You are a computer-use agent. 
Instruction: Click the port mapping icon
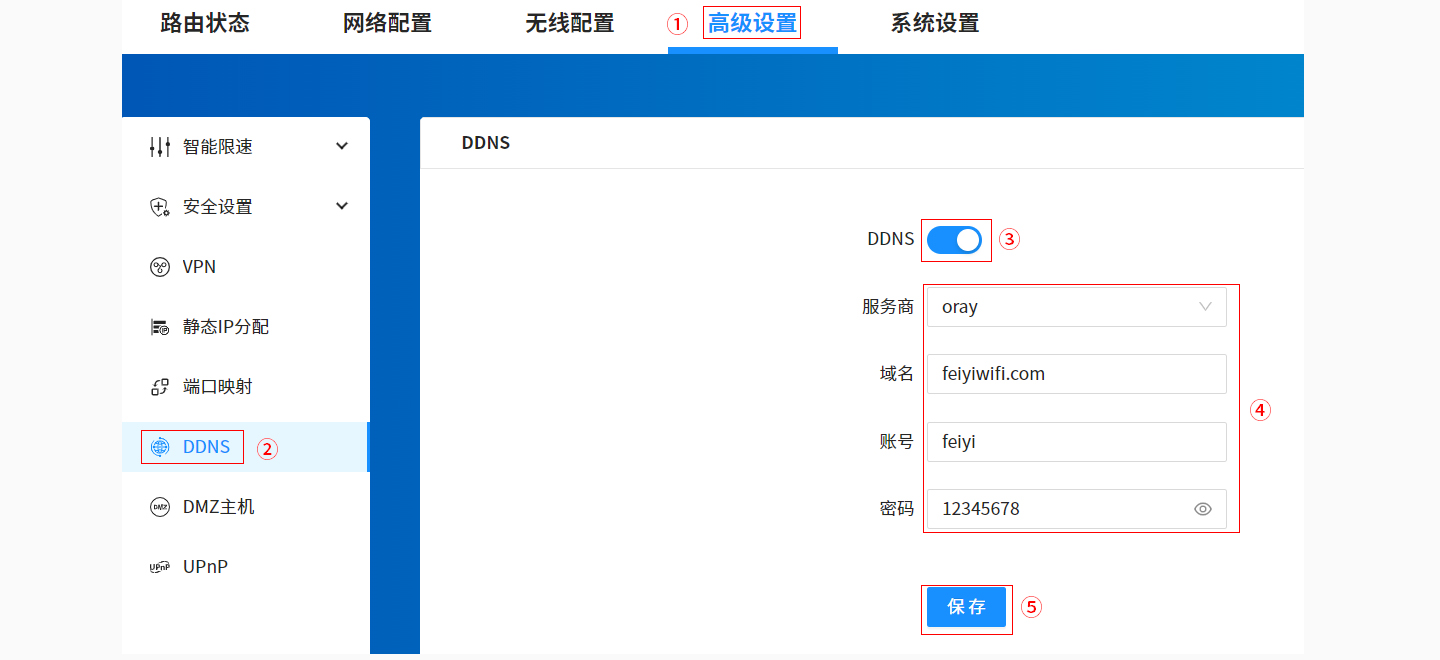(x=159, y=387)
